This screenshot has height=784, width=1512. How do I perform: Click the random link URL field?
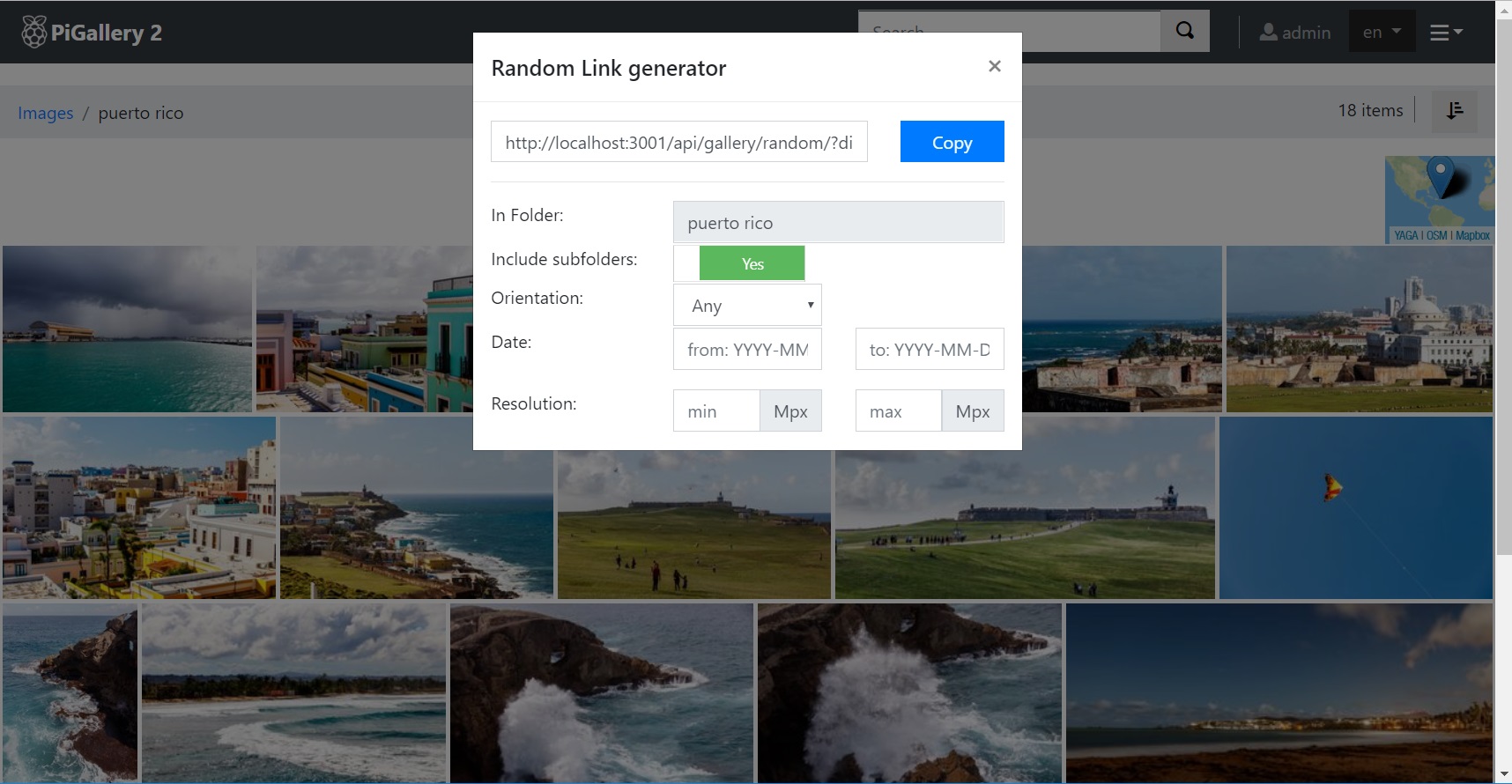point(678,142)
